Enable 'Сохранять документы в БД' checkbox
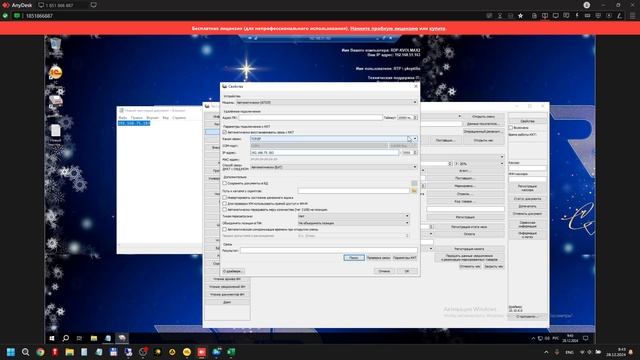This screenshot has height=360, width=640. (224, 183)
